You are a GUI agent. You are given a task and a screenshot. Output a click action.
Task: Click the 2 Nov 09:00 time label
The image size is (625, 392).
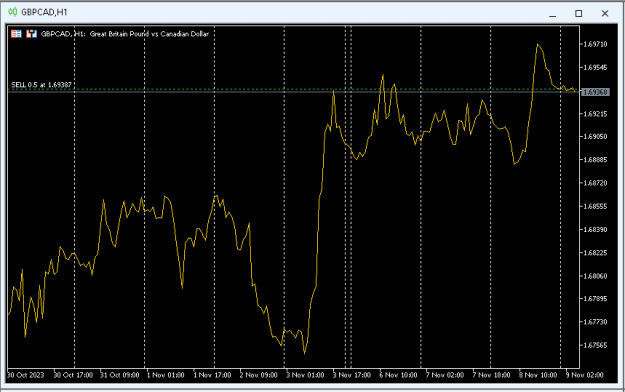click(x=259, y=375)
